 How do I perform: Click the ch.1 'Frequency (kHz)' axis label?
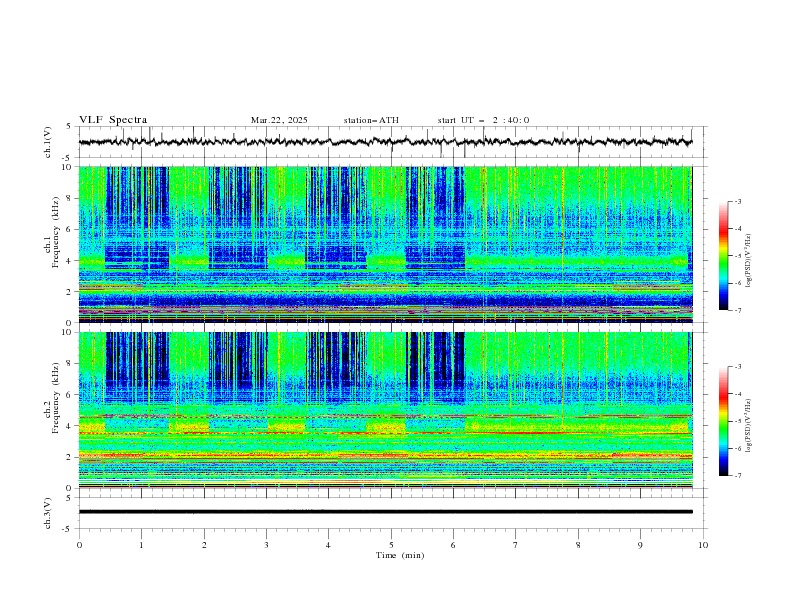[x=56, y=232]
